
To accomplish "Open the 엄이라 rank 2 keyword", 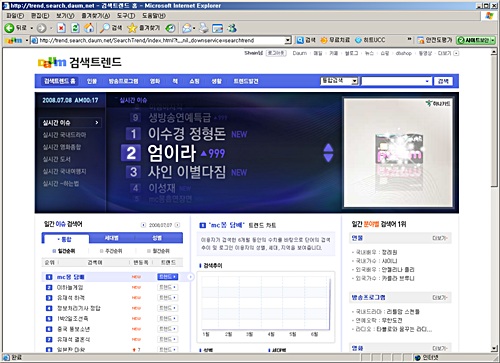I will tap(172, 153).
